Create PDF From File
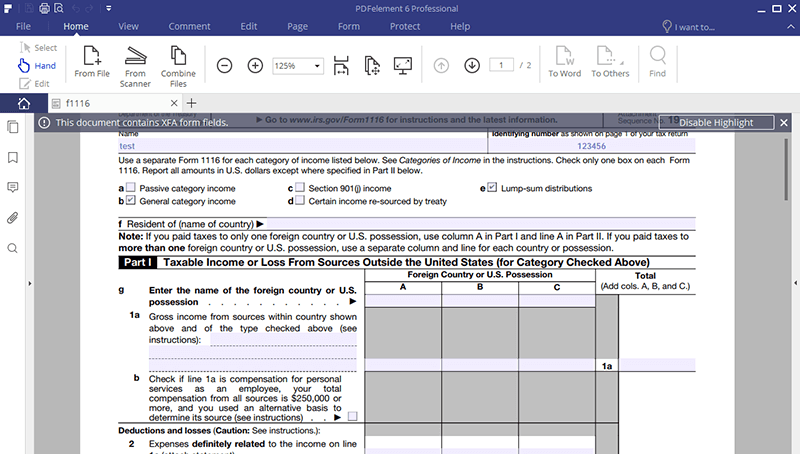The width and height of the screenshot is (800, 454). pos(92,62)
